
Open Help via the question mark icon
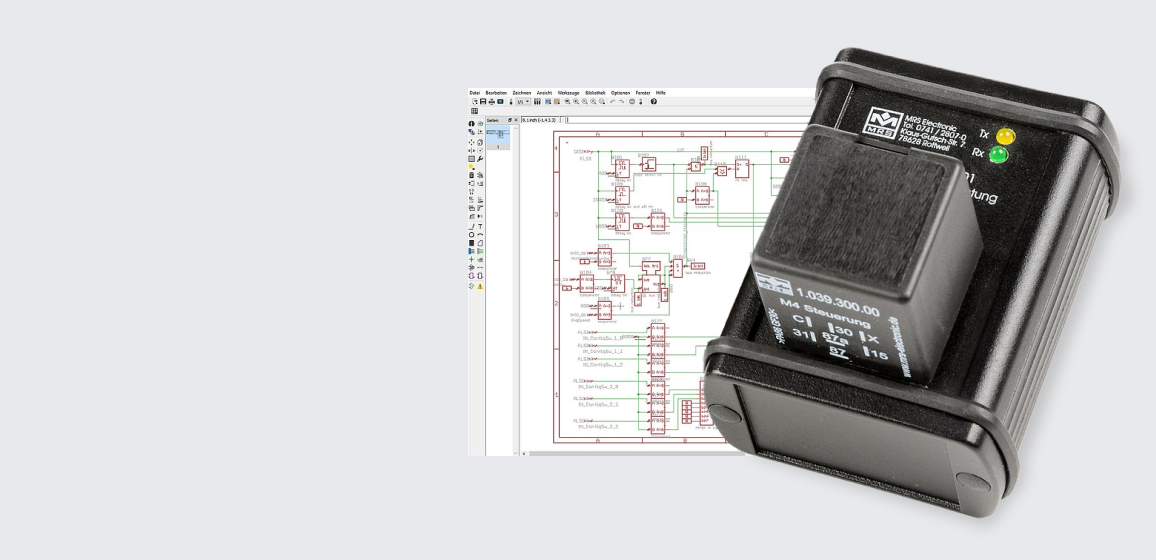pos(654,102)
